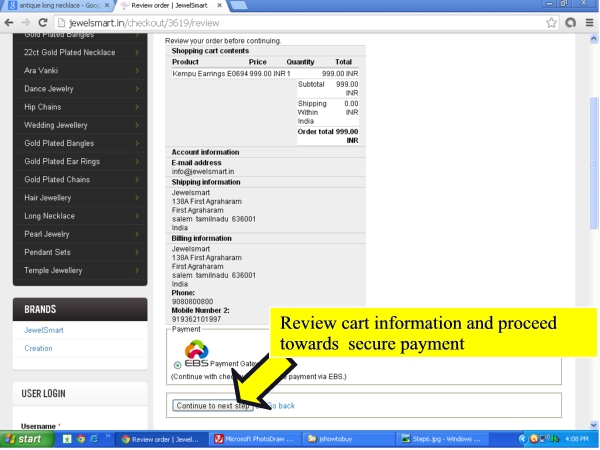Open Review order taskbar window
Screen dimensions: 600x450
[x=162, y=439]
